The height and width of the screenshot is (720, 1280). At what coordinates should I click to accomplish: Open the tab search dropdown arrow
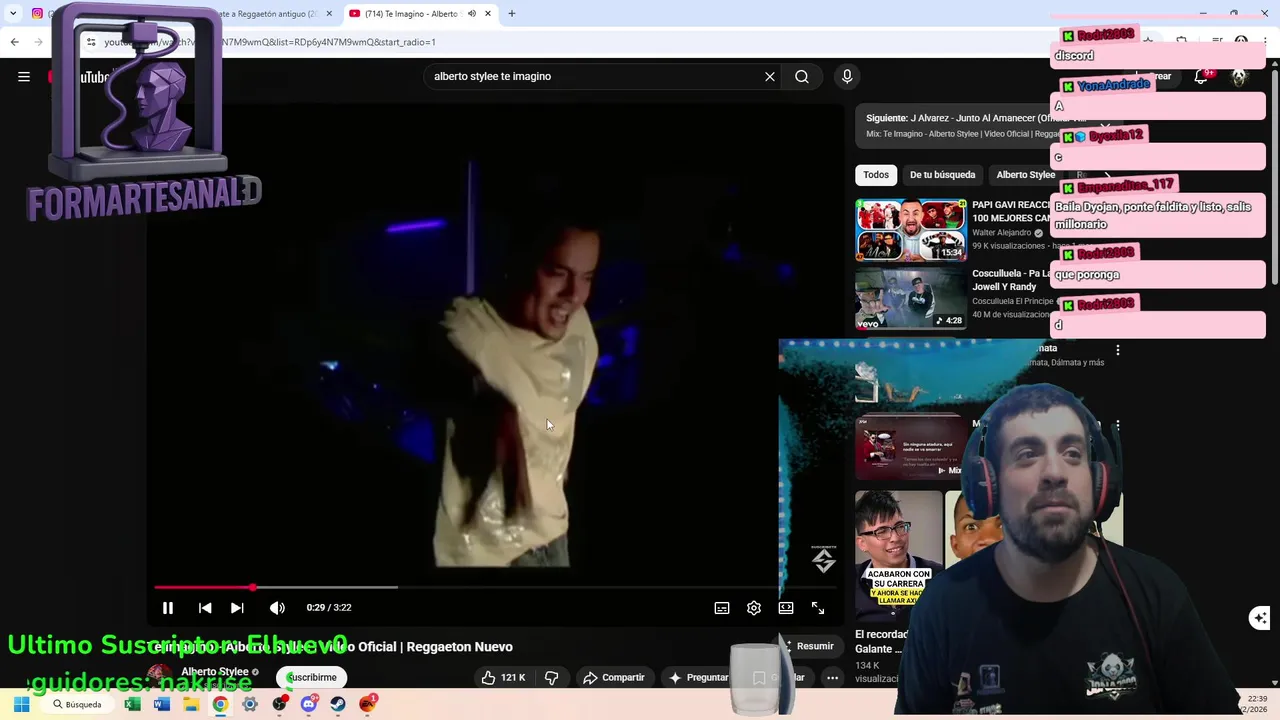tap(12, 14)
